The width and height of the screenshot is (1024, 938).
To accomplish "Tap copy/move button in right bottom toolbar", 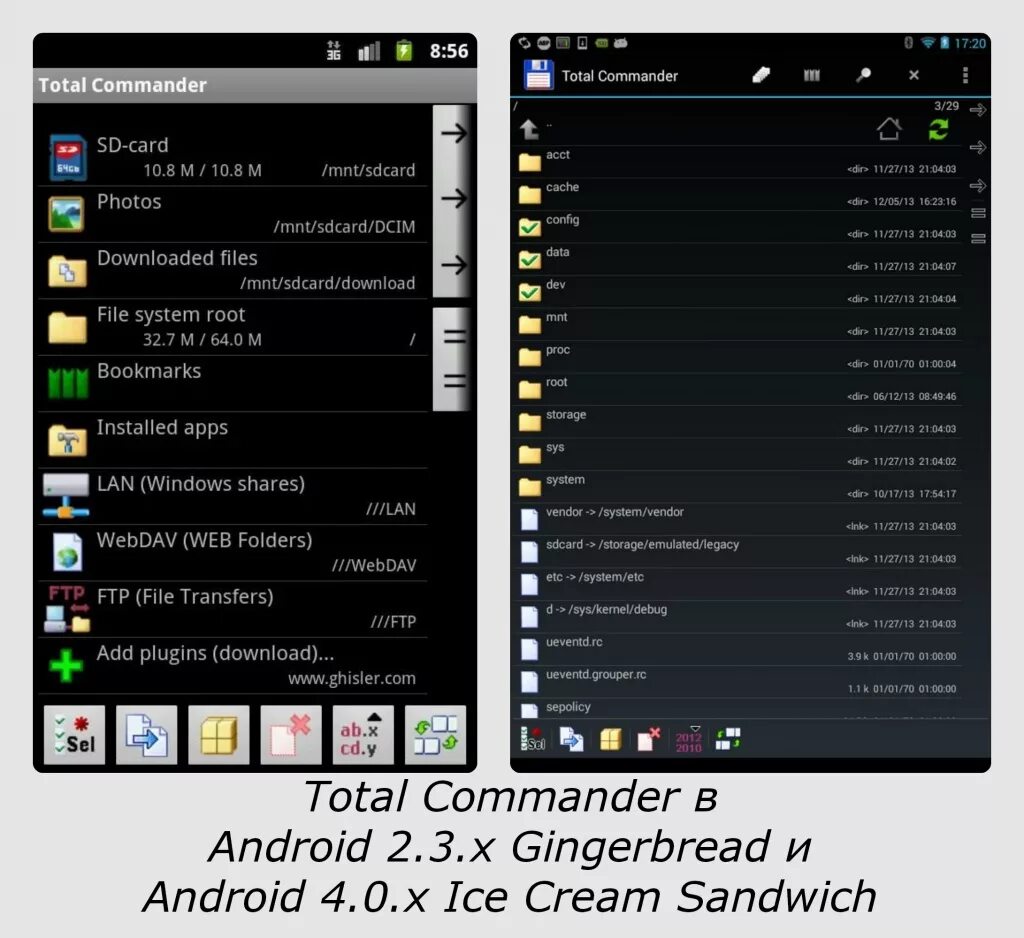I will [571, 739].
